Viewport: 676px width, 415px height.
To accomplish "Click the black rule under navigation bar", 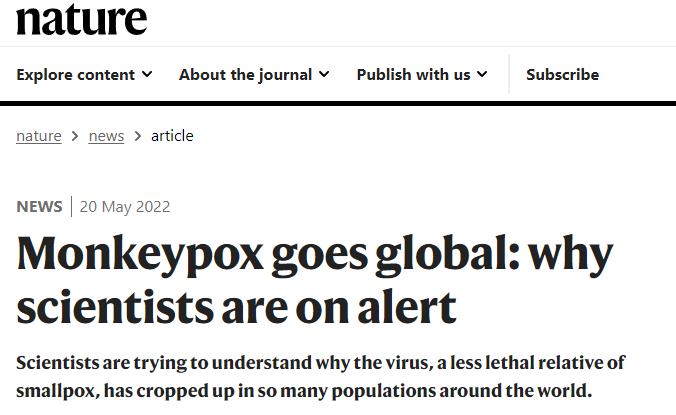I will tap(338, 103).
